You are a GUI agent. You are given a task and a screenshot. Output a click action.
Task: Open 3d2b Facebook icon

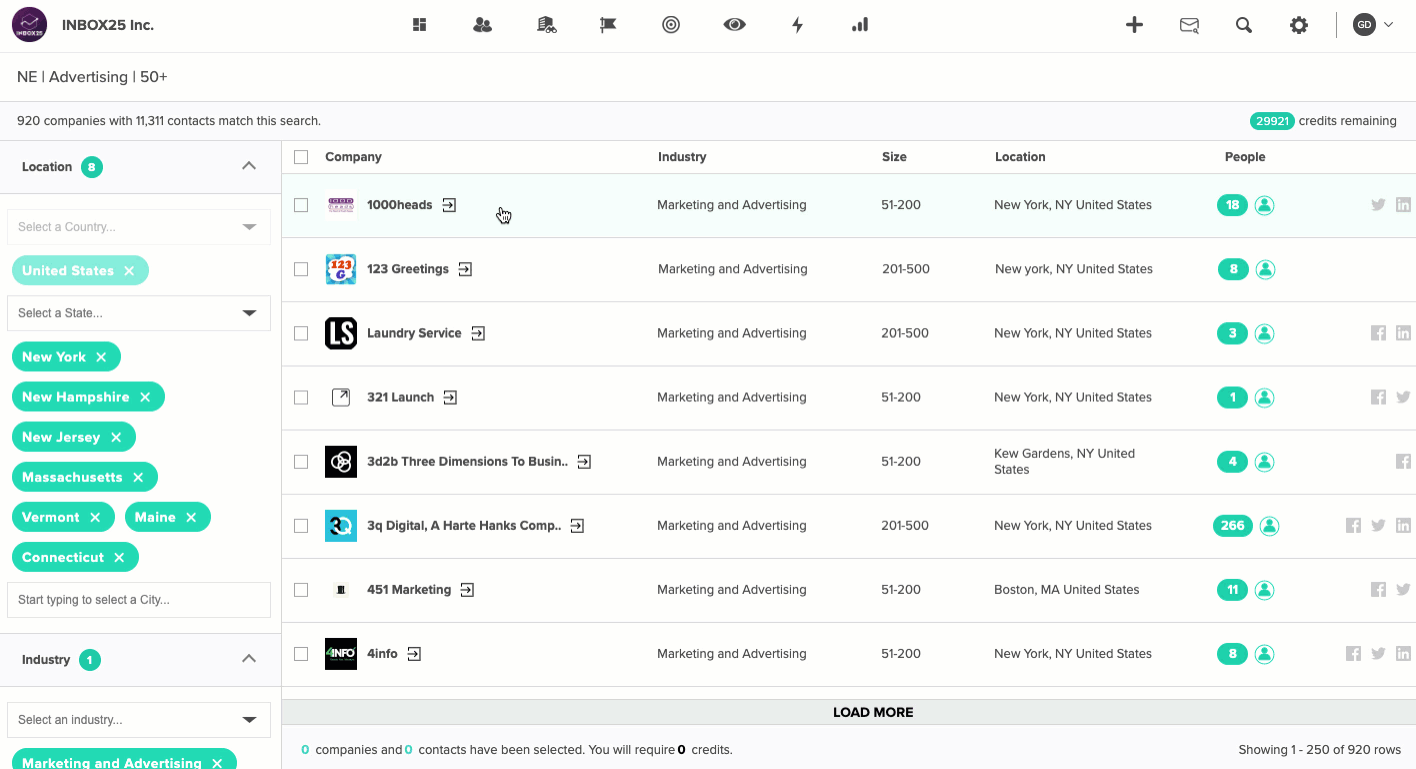point(1403,461)
